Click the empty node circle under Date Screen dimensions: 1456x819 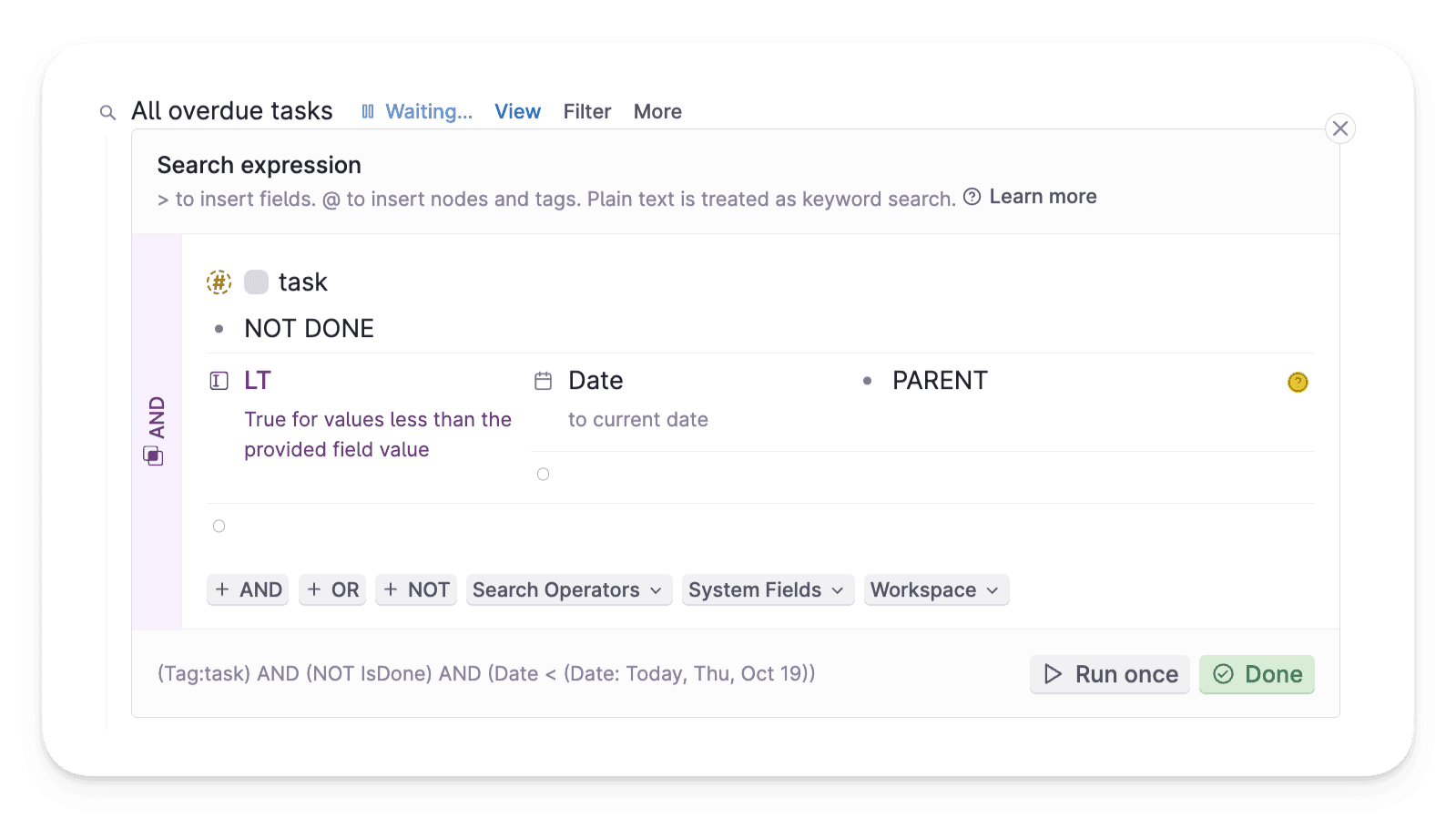tap(543, 474)
